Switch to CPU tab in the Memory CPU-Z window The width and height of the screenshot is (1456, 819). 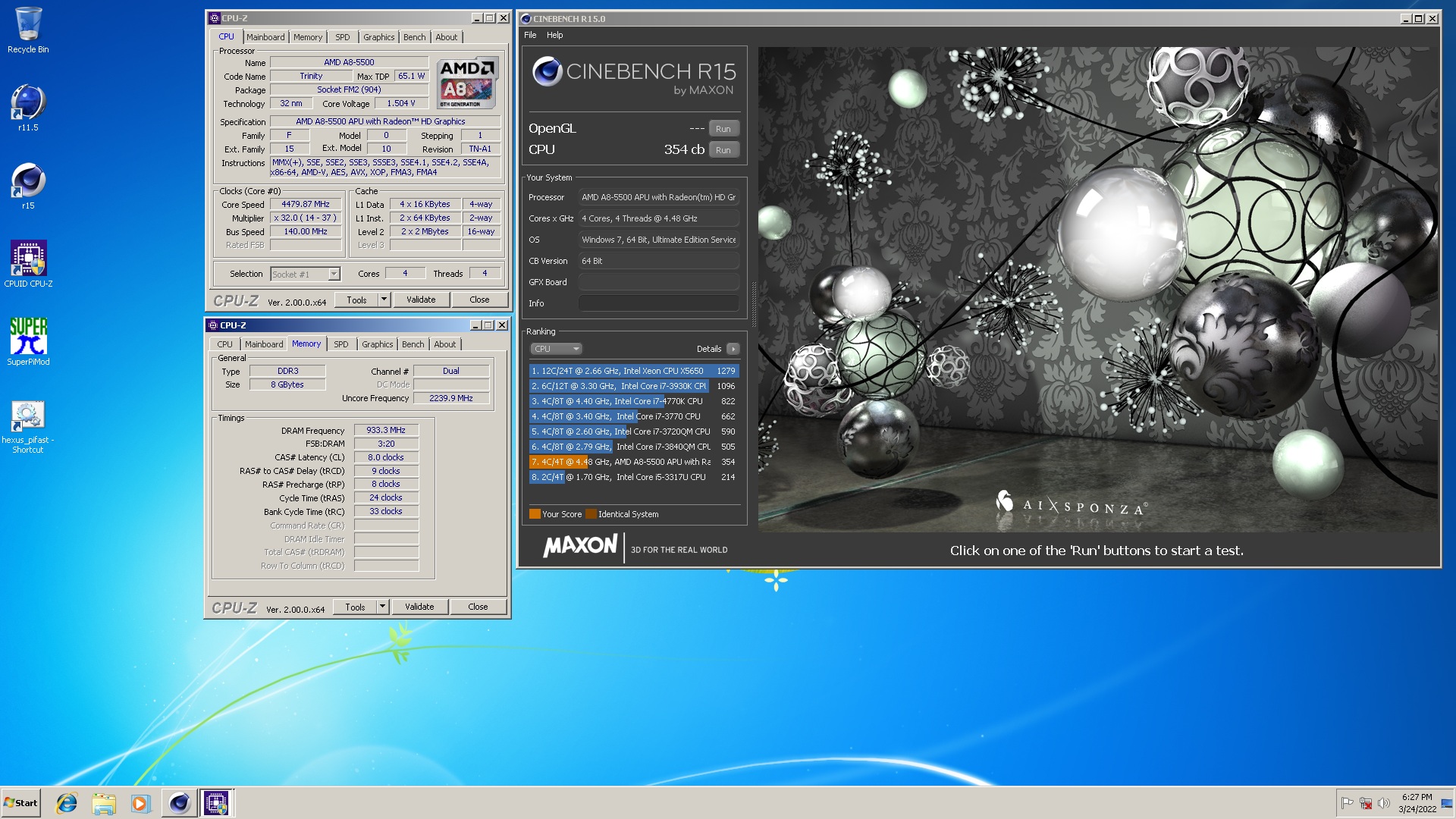pos(225,344)
